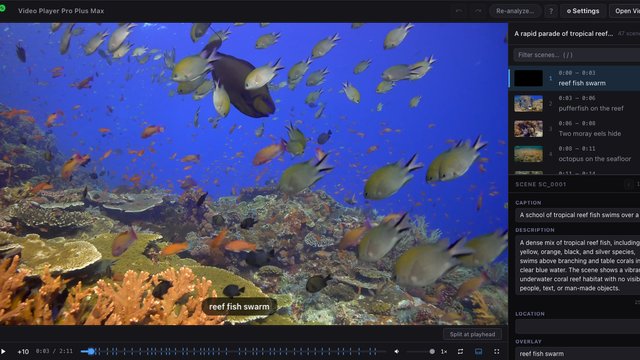Select scene 1 reef fish swarm
The height and width of the screenshot is (360, 640).
pos(575,78)
